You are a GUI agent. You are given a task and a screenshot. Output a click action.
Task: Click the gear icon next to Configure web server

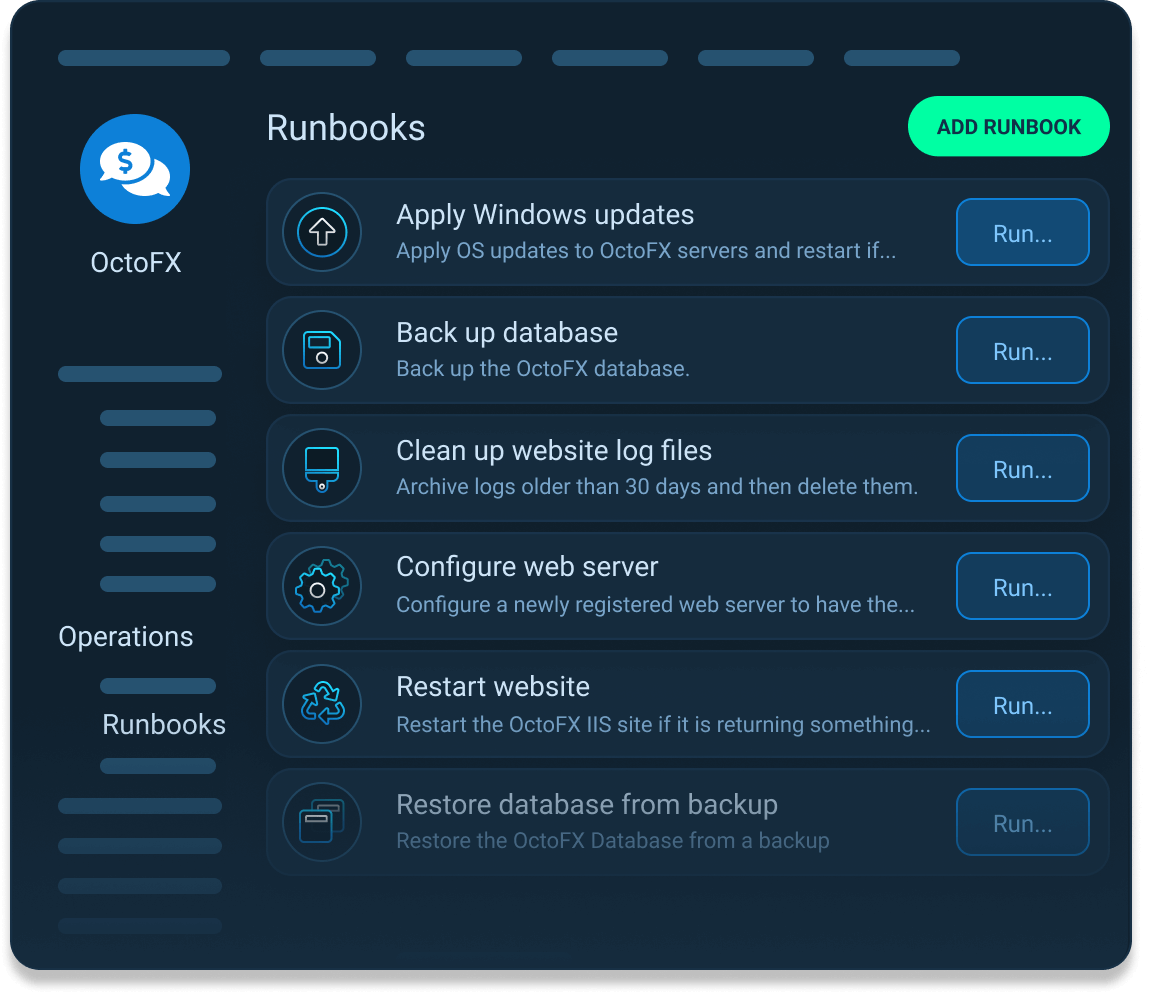(x=321, y=586)
